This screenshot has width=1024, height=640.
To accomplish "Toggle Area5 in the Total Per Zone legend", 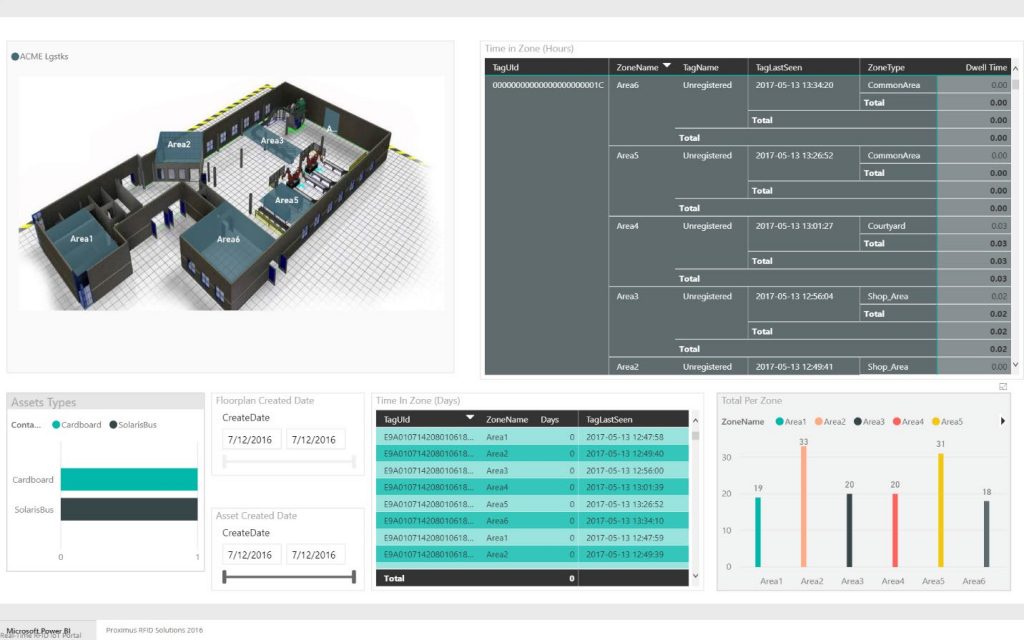I will coord(937,421).
